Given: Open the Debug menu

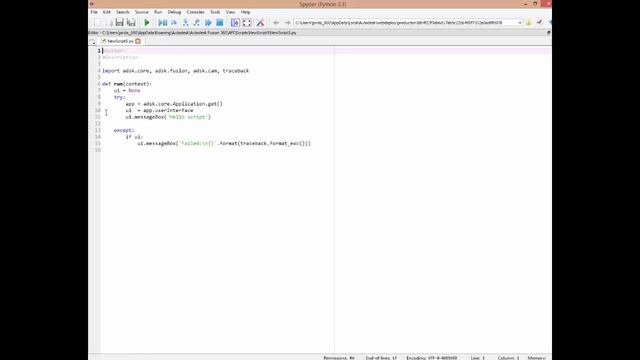Looking at the screenshot, I should [x=174, y=12].
